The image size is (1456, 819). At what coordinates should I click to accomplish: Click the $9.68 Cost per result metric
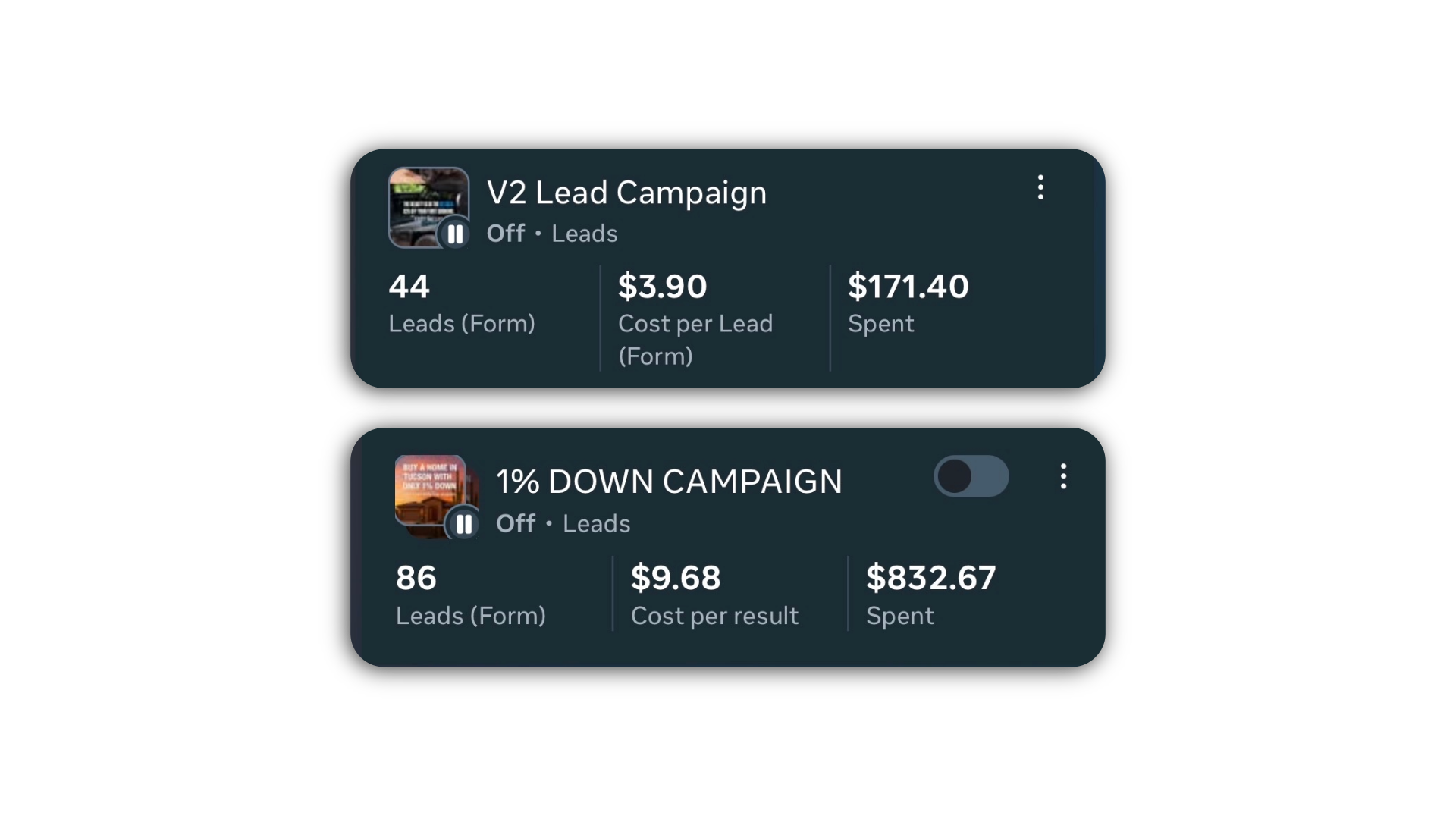pyautogui.click(x=676, y=578)
